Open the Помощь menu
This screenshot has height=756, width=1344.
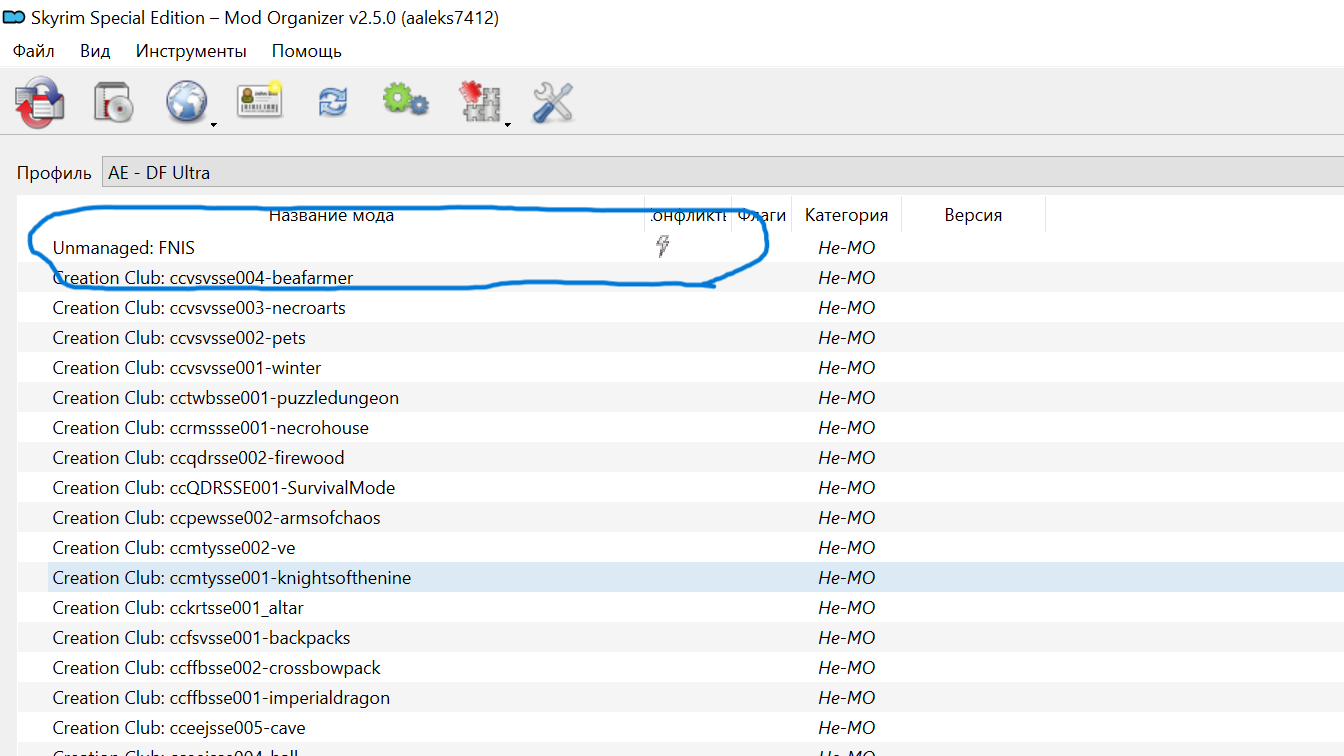pyautogui.click(x=306, y=51)
